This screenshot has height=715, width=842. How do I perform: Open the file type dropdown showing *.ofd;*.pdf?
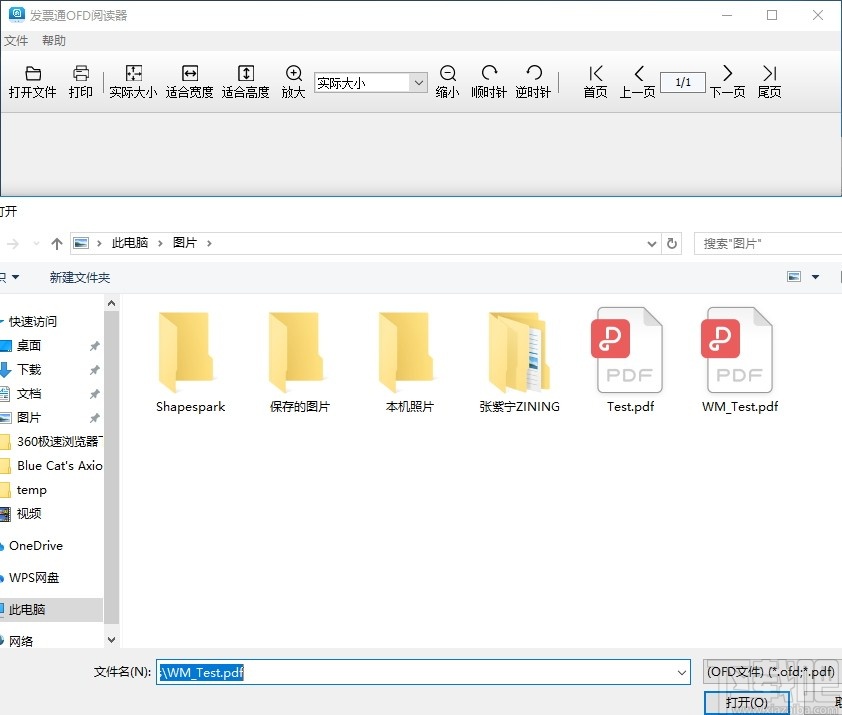click(772, 672)
